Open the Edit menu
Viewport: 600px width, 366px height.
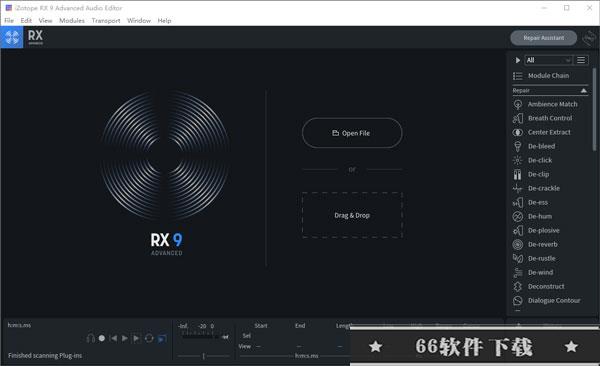(26, 20)
